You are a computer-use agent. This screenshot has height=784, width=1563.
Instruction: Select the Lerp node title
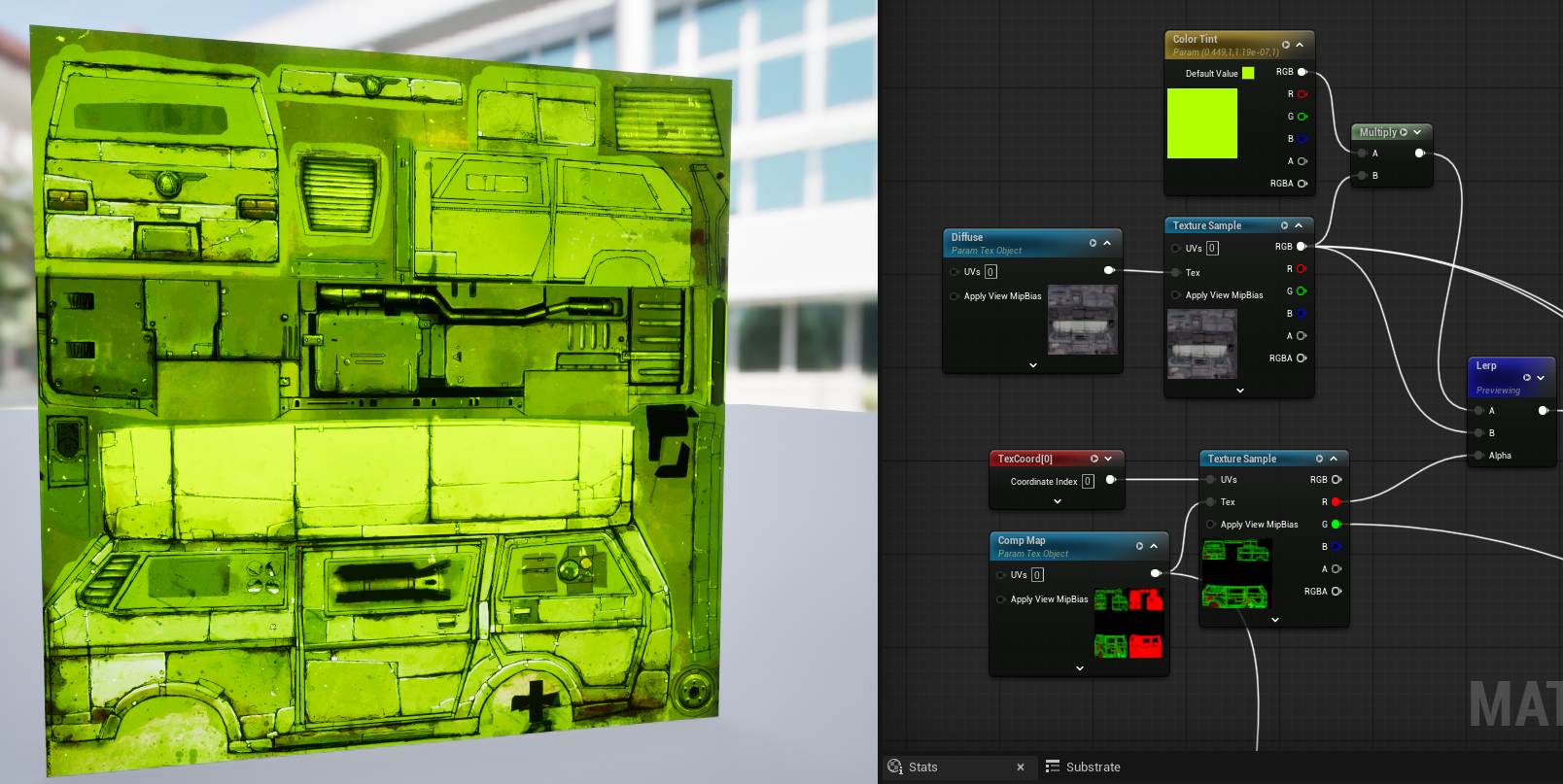coord(1486,365)
